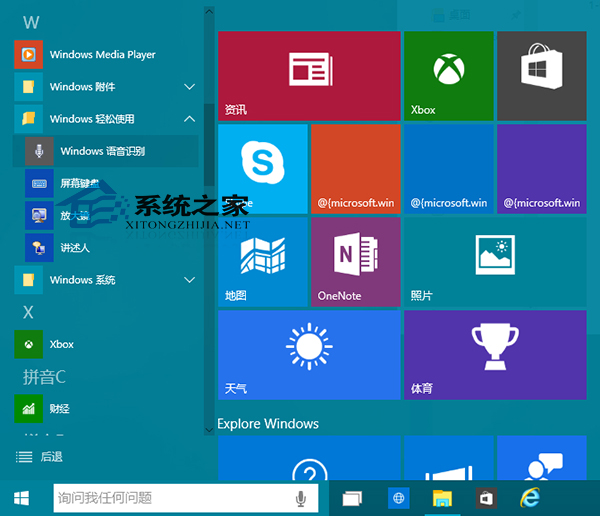Expand the Windows 附件 folder

[189, 87]
